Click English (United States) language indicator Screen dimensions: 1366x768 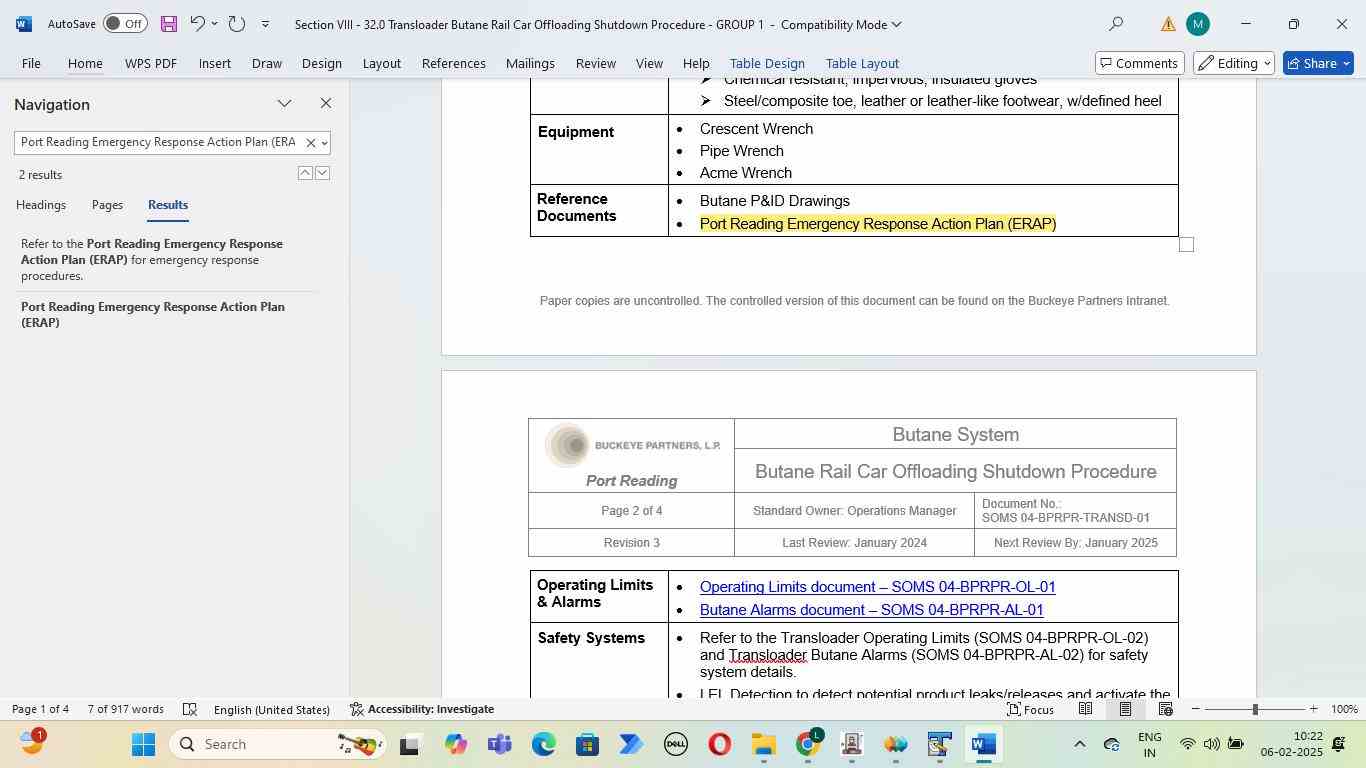coord(271,709)
